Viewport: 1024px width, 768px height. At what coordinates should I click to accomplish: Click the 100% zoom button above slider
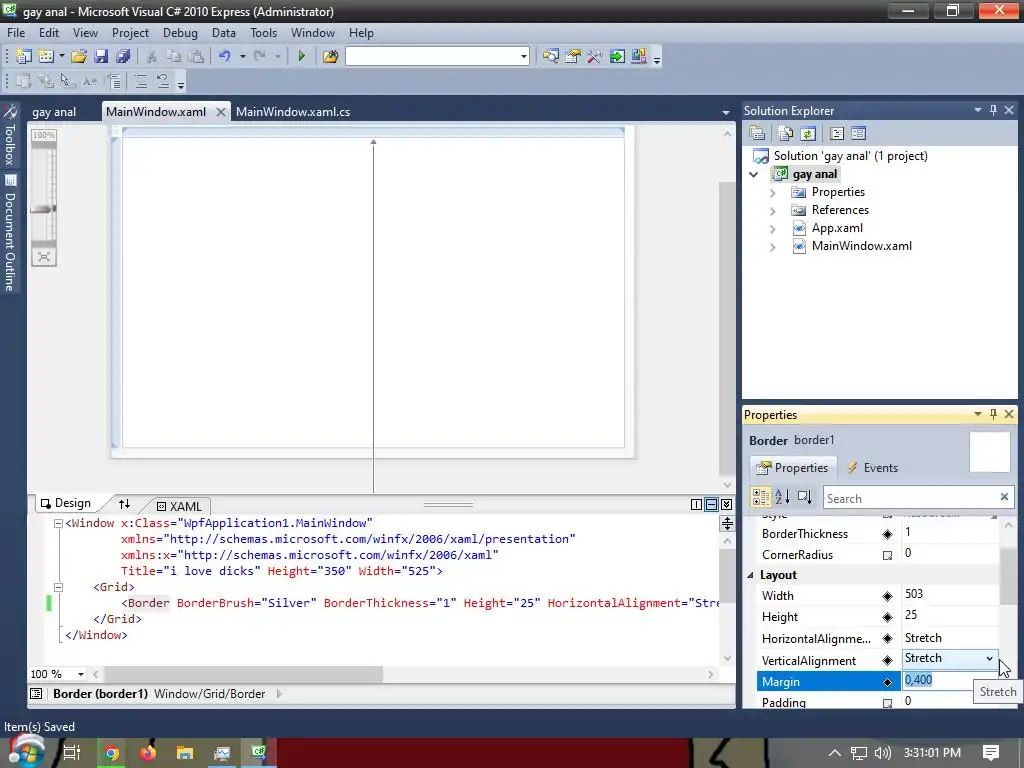(x=44, y=135)
